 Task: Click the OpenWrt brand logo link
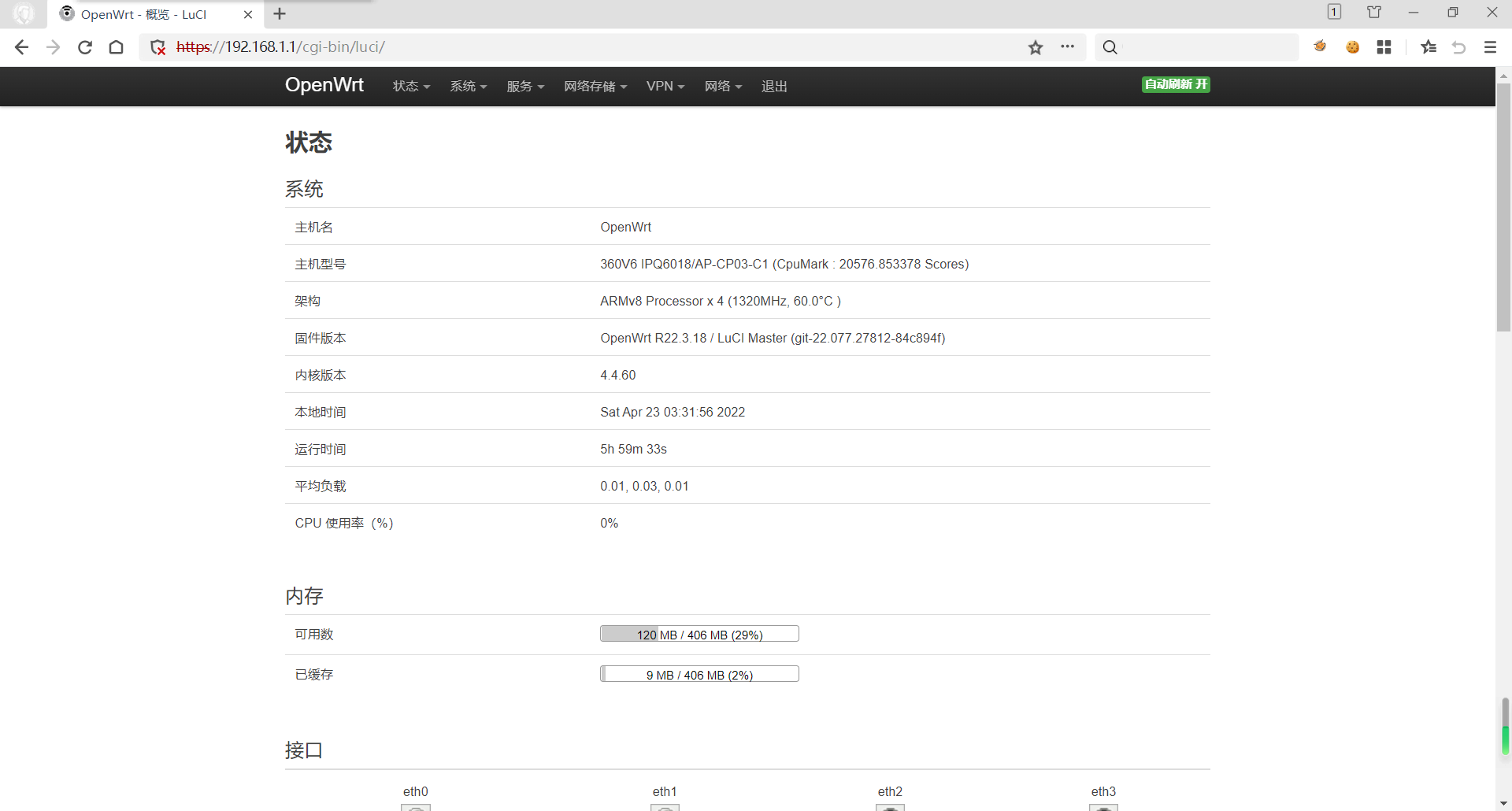[324, 85]
